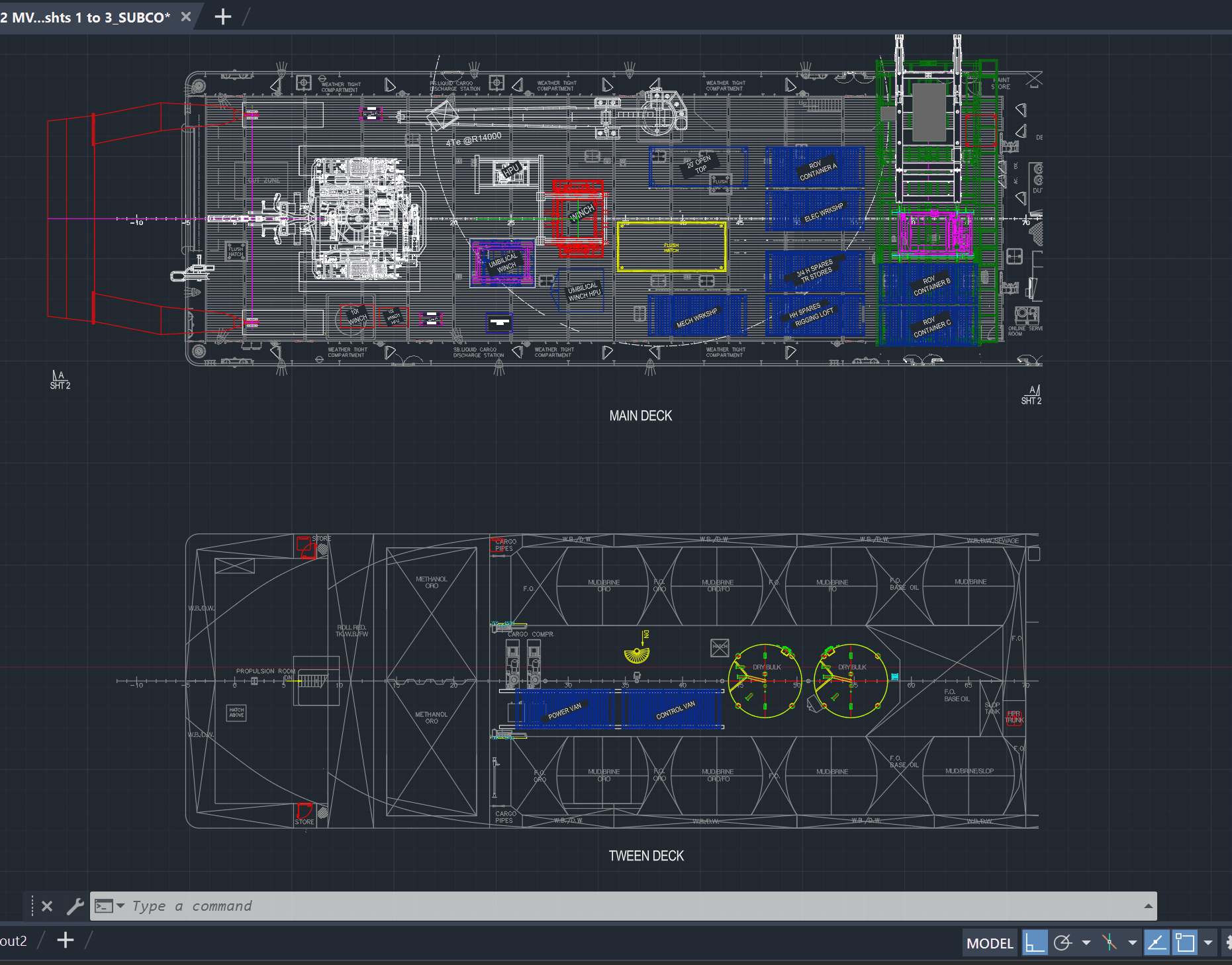Click the customization icon at far right of status bar
The height and width of the screenshot is (965, 1232).
pyautogui.click(x=1229, y=942)
